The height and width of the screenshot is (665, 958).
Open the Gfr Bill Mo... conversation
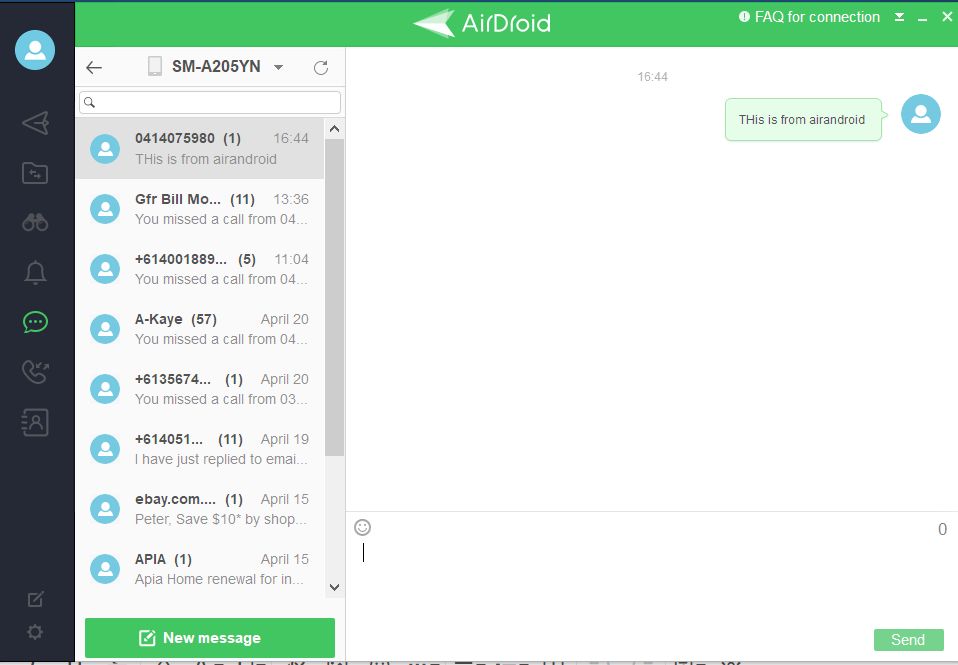coord(200,209)
